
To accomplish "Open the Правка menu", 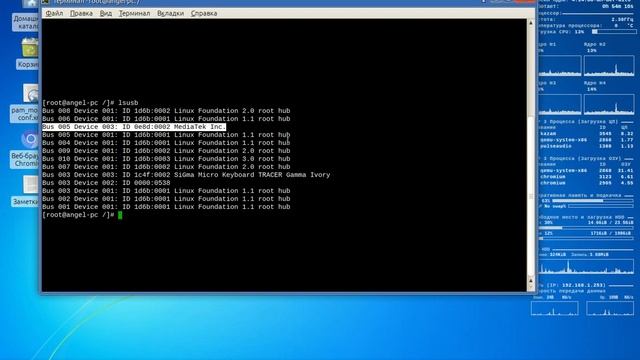I will pos(81,13).
